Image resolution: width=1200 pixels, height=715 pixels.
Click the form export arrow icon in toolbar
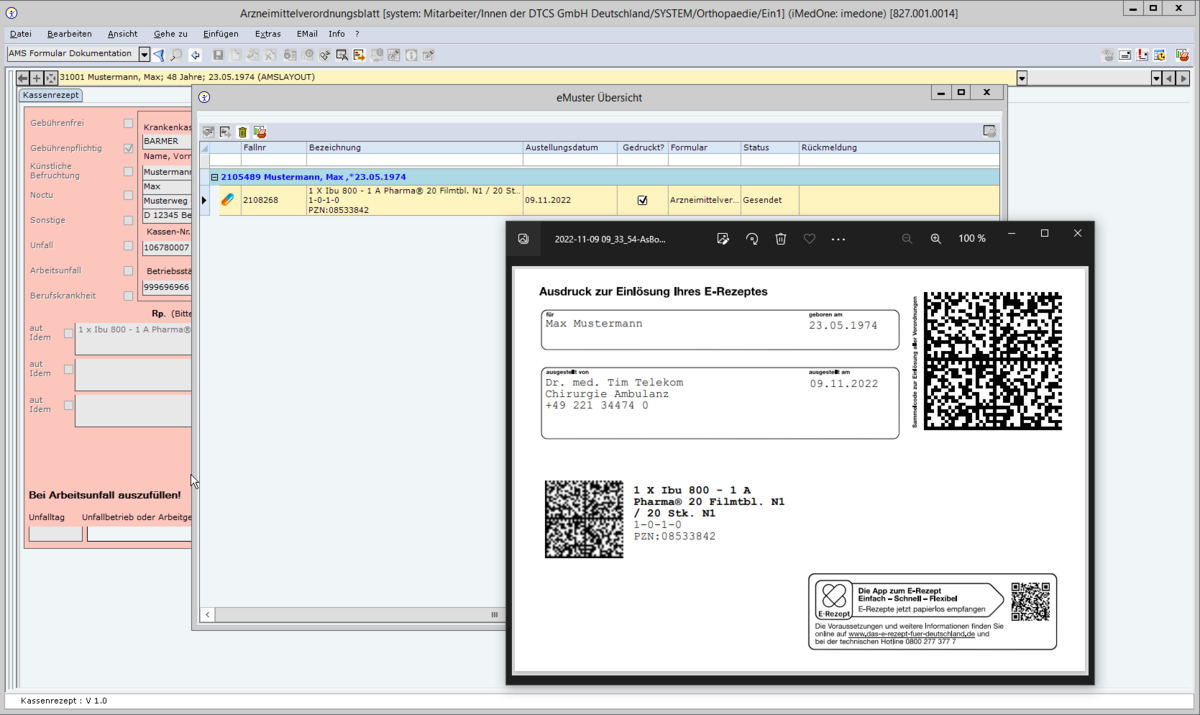[359, 55]
